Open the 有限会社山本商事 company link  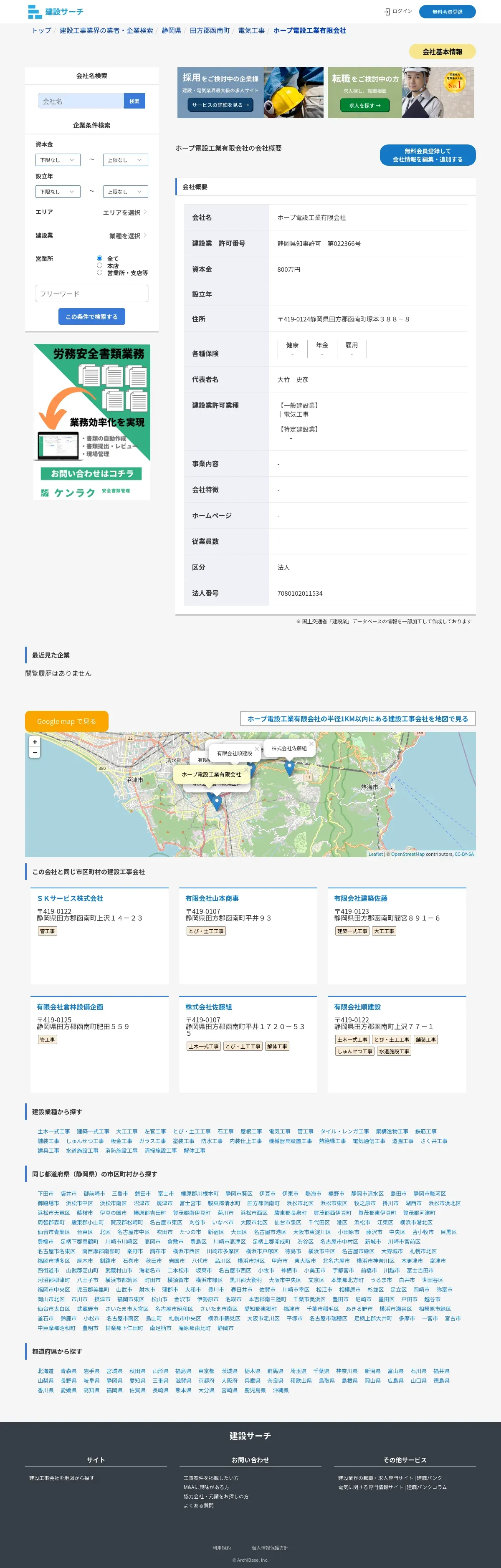tap(212, 898)
